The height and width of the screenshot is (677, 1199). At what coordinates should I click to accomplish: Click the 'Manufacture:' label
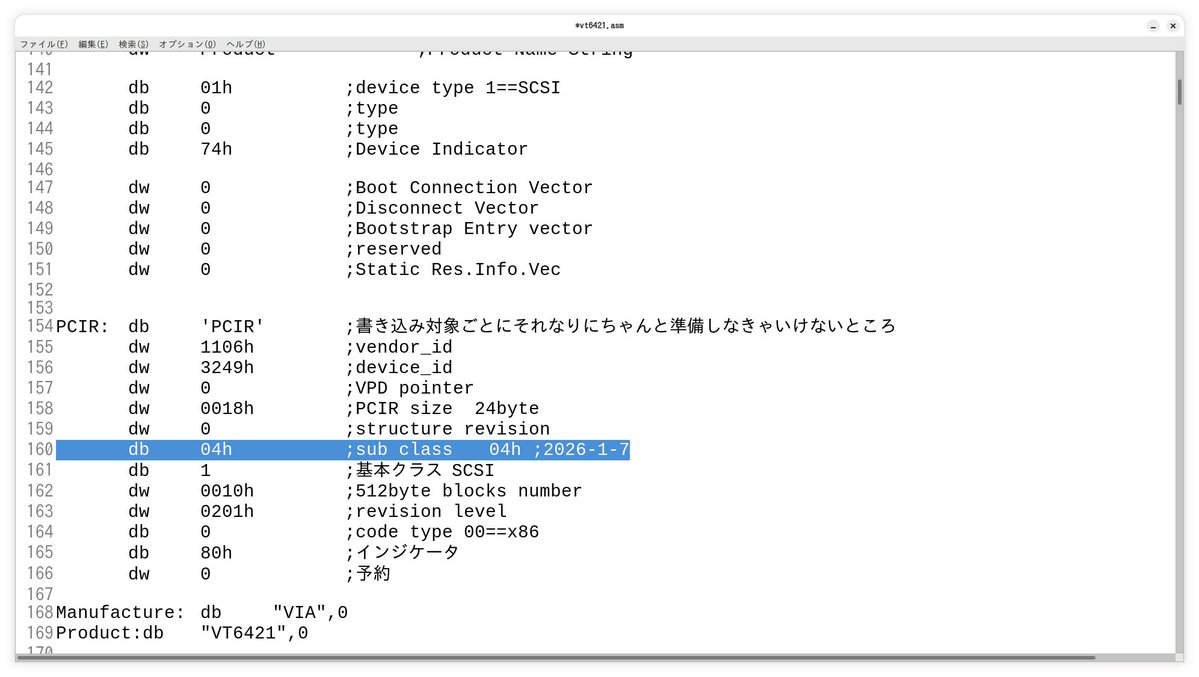[x=120, y=613]
